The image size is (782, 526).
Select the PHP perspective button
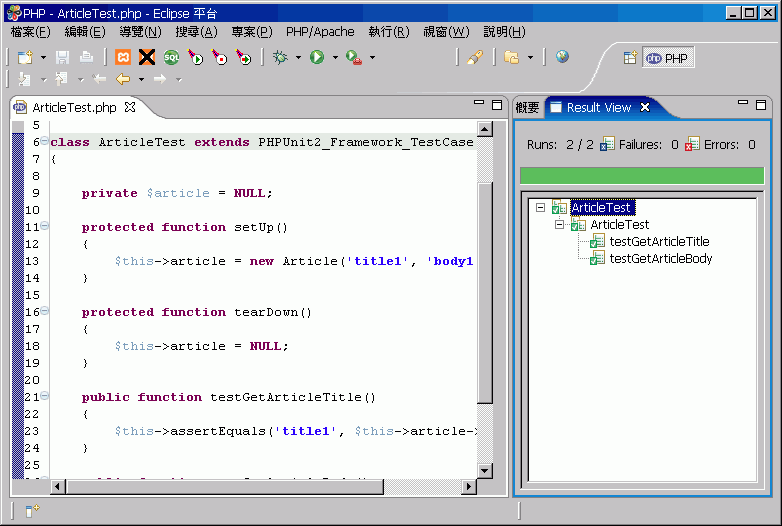tap(668, 58)
